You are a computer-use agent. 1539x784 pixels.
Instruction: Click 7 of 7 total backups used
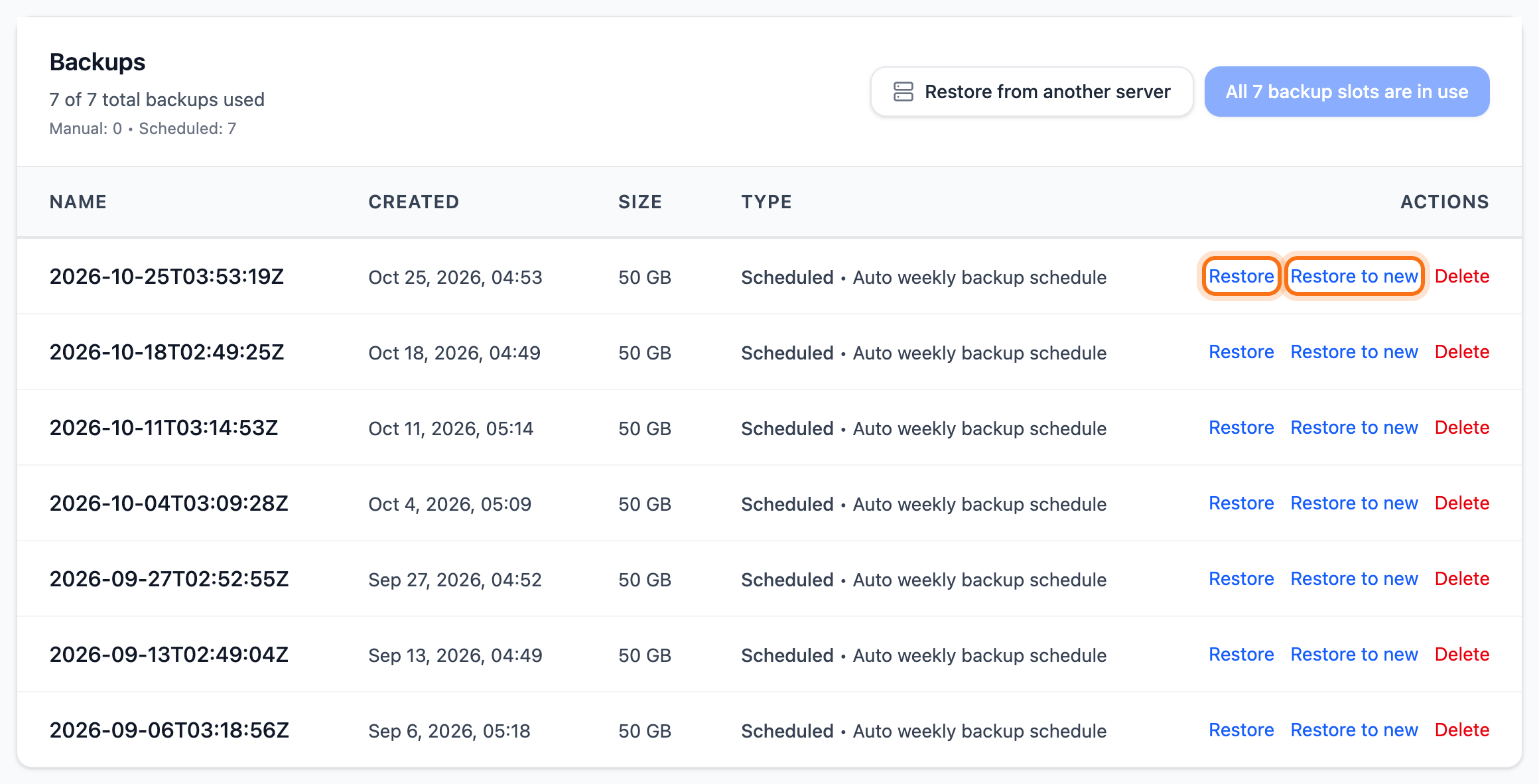click(157, 99)
